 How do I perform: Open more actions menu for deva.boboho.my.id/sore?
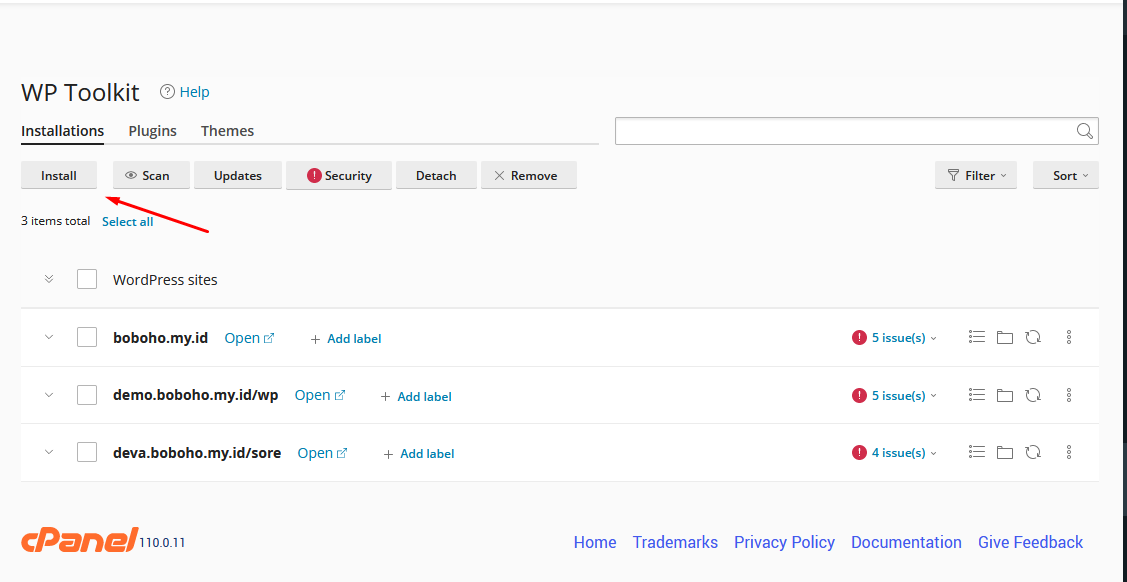pos(1069,452)
